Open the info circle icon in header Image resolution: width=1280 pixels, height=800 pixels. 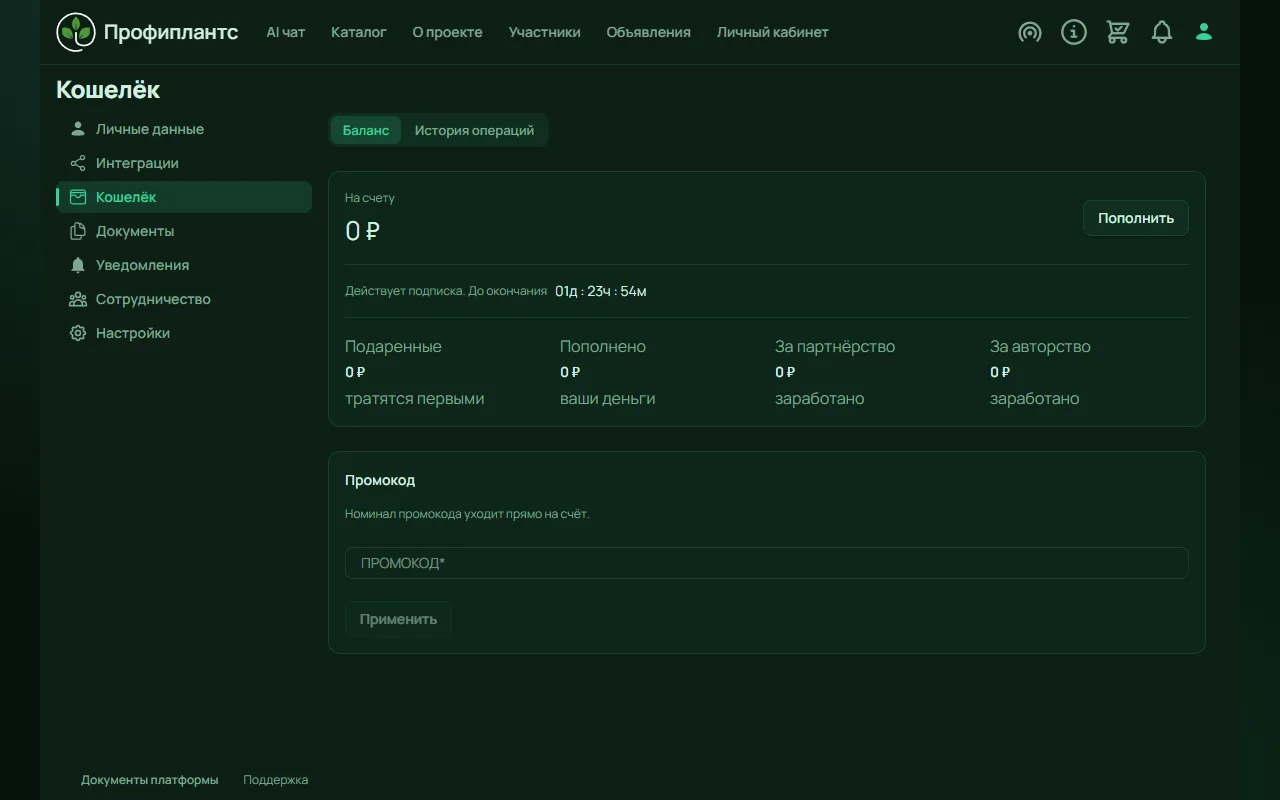coord(1074,32)
